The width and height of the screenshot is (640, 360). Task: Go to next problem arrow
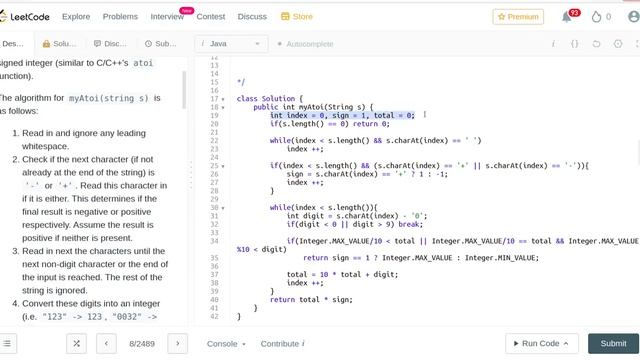point(178,344)
